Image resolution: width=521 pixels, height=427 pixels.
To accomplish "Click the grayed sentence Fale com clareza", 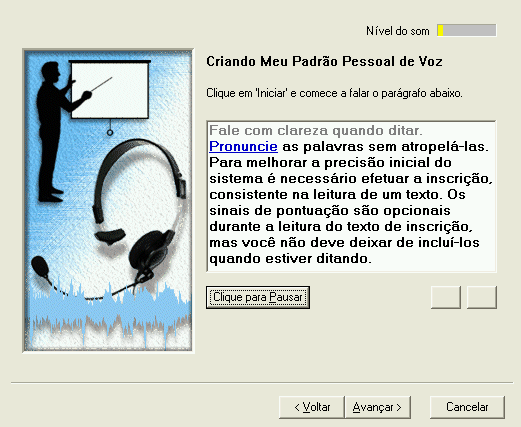I will 316,130.
